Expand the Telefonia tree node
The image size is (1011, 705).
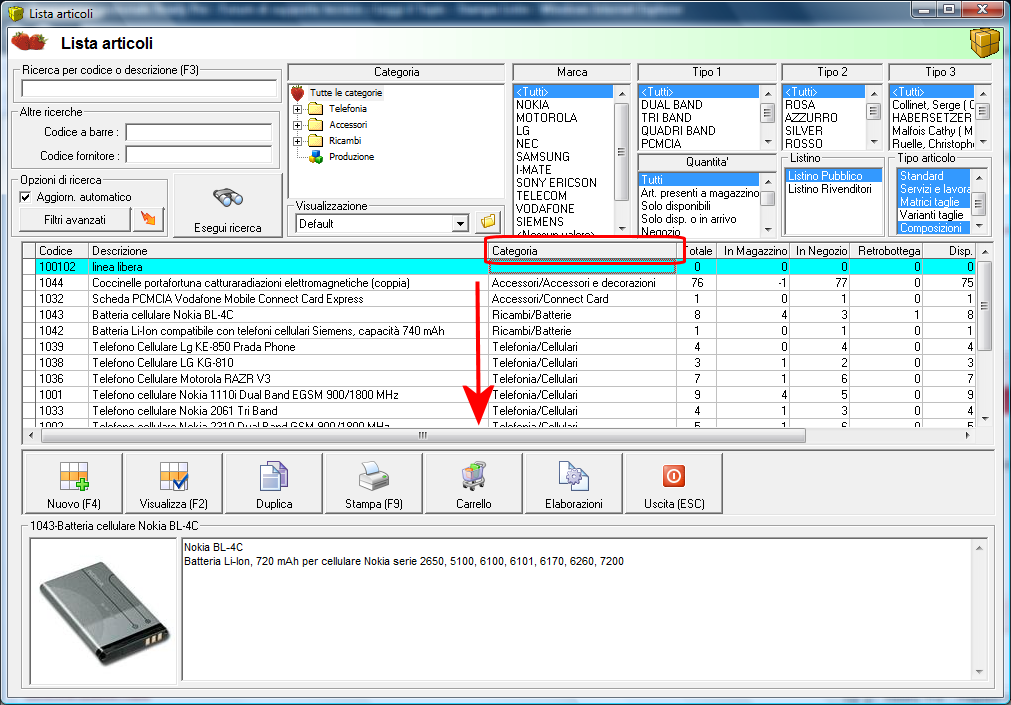pos(297,109)
